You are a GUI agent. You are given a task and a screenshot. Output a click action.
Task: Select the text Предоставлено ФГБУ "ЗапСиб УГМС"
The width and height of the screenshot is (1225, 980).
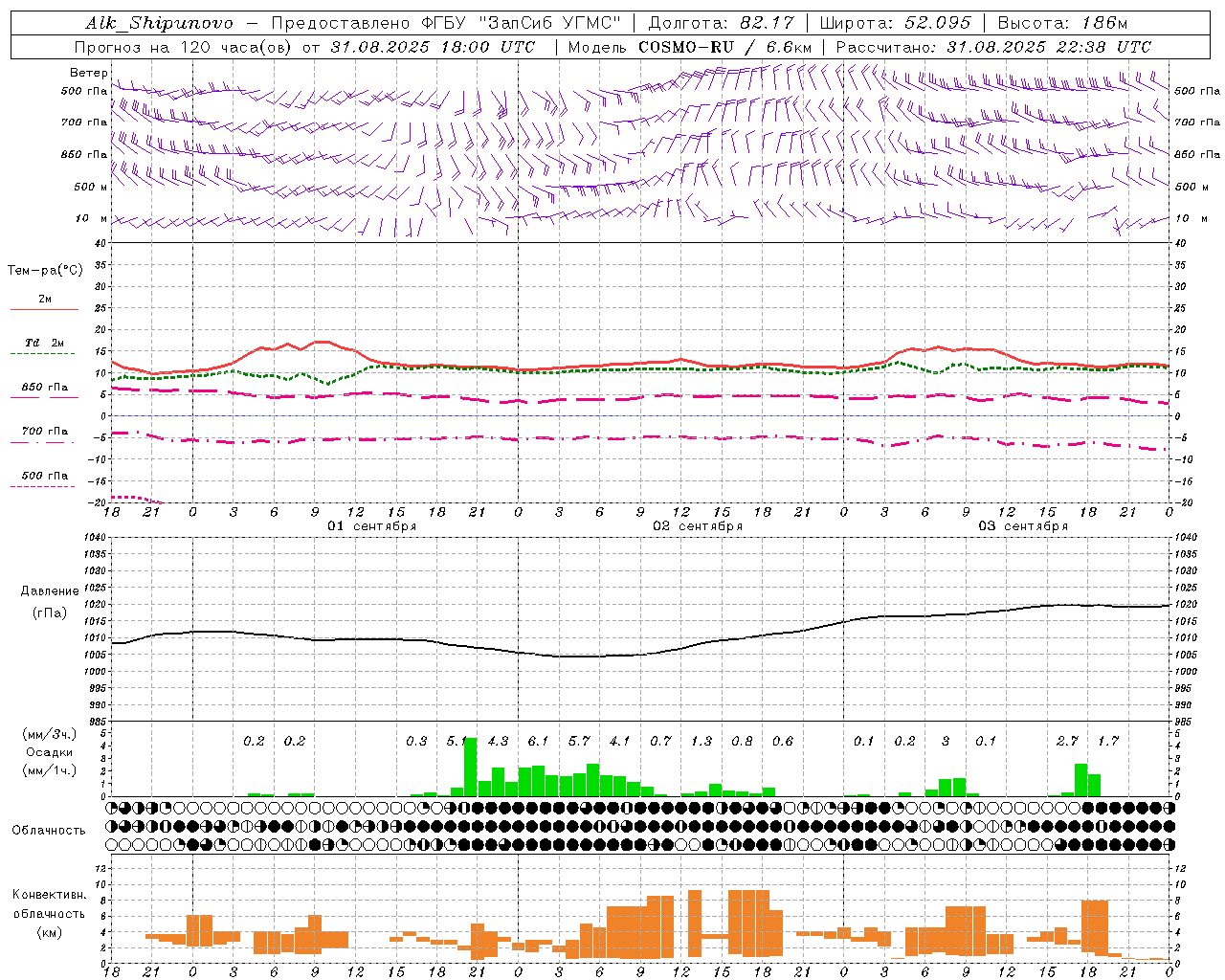click(x=448, y=23)
